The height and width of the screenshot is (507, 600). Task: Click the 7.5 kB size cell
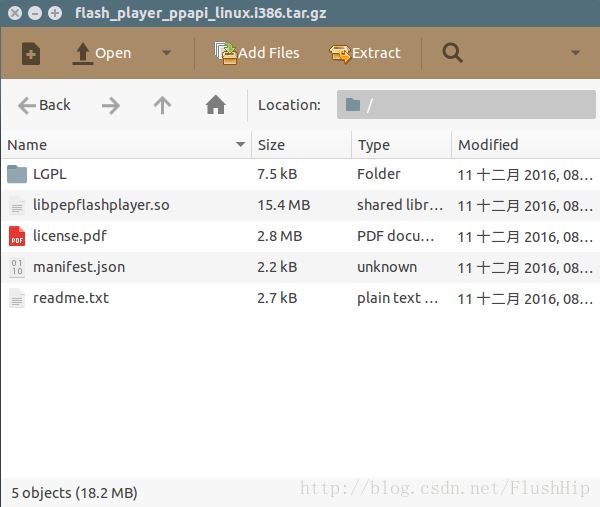coord(277,174)
